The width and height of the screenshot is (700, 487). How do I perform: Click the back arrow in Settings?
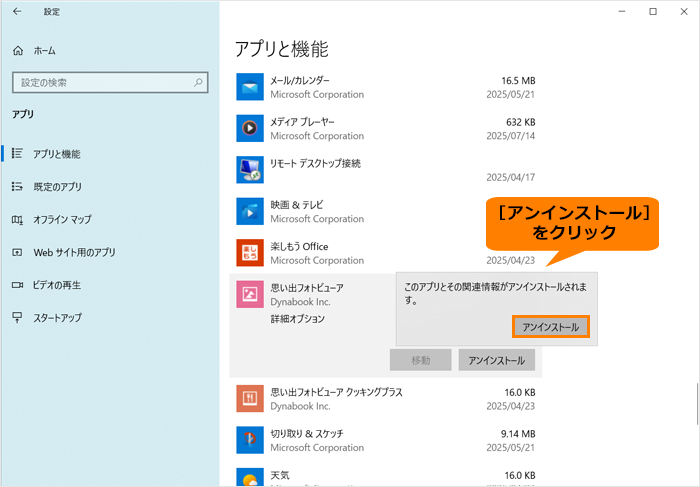click(x=17, y=12)
